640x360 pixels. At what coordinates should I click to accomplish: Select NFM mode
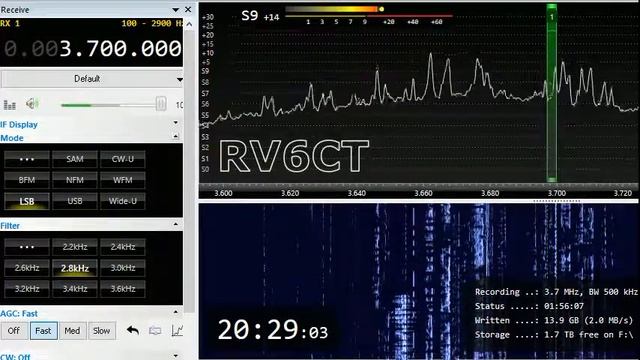75,180
